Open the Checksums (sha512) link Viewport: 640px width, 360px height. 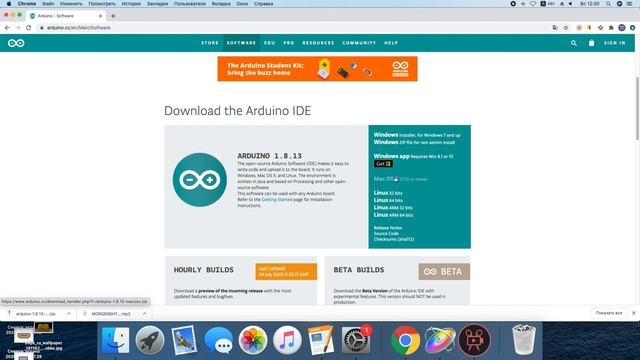394,239
